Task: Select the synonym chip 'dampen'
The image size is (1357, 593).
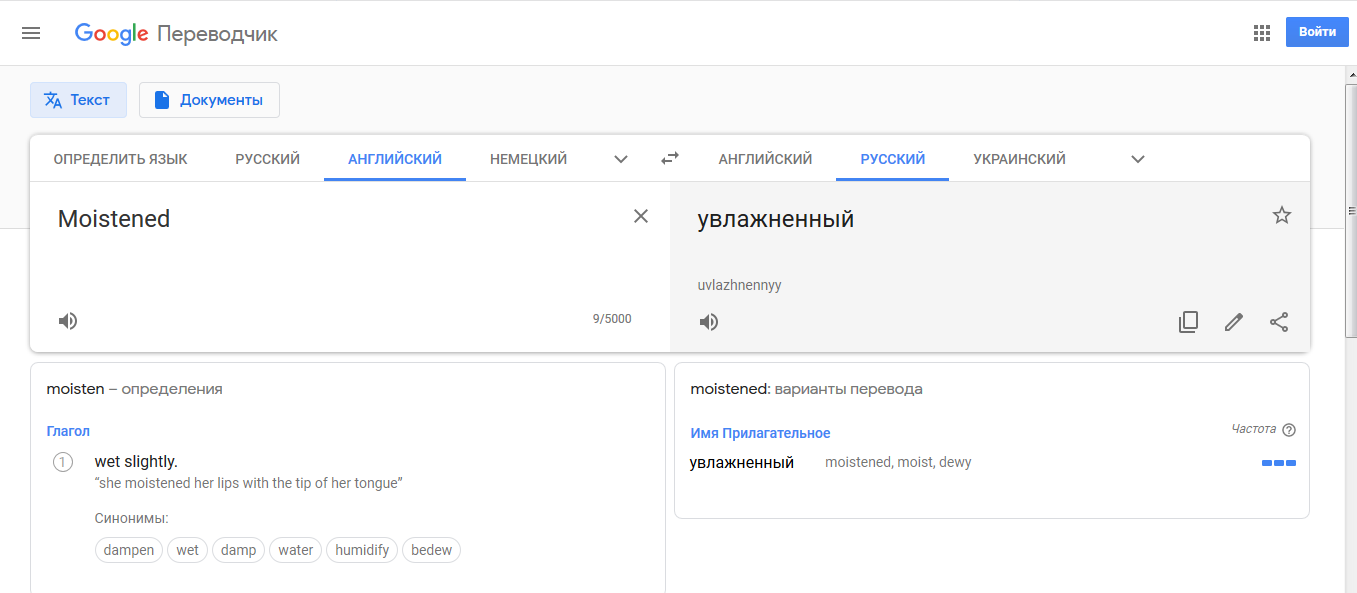Action: [x=129, y=550]
